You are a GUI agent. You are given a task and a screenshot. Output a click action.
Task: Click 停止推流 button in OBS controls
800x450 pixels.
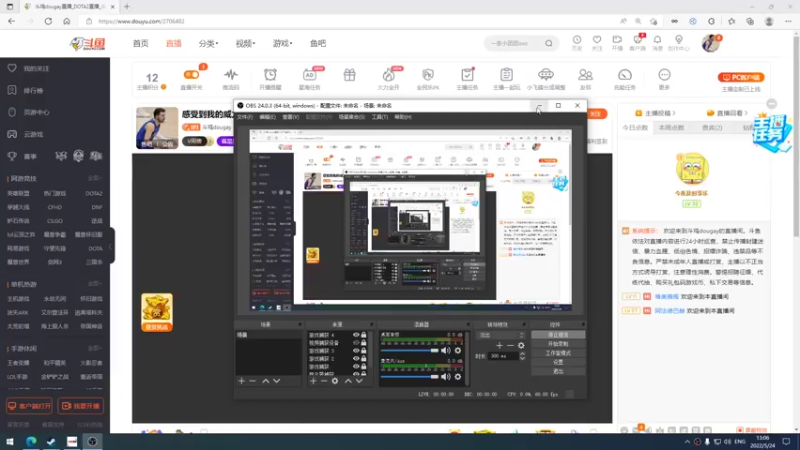558,335
